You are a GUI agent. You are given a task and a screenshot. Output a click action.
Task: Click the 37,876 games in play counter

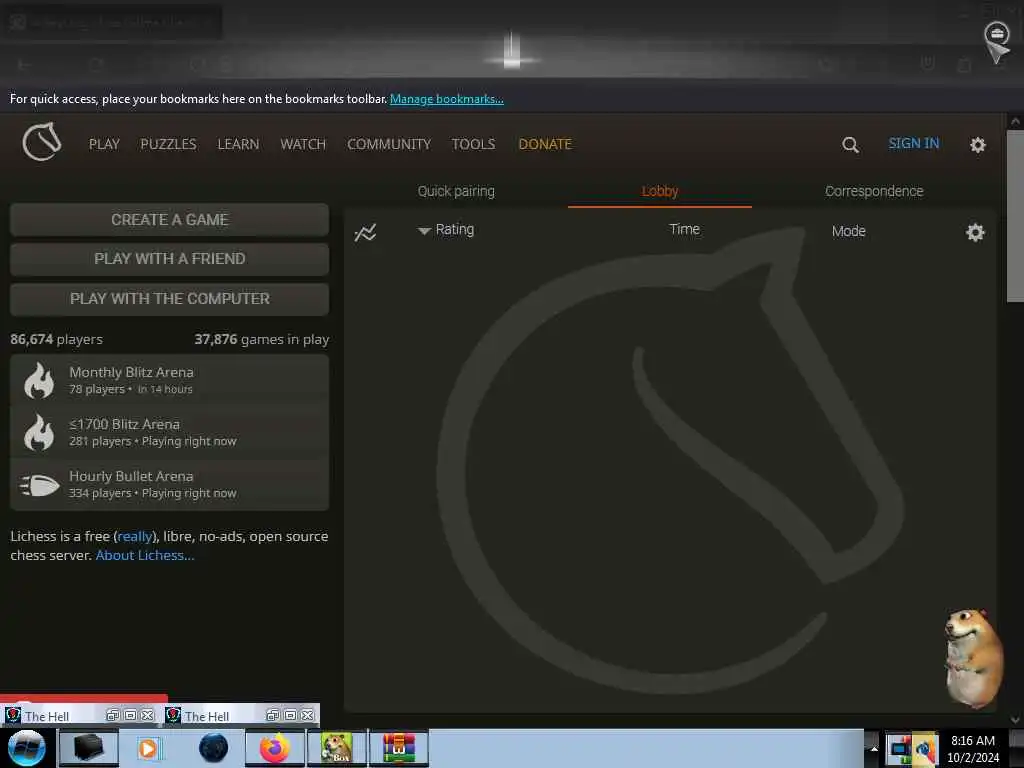click(262, 340)
